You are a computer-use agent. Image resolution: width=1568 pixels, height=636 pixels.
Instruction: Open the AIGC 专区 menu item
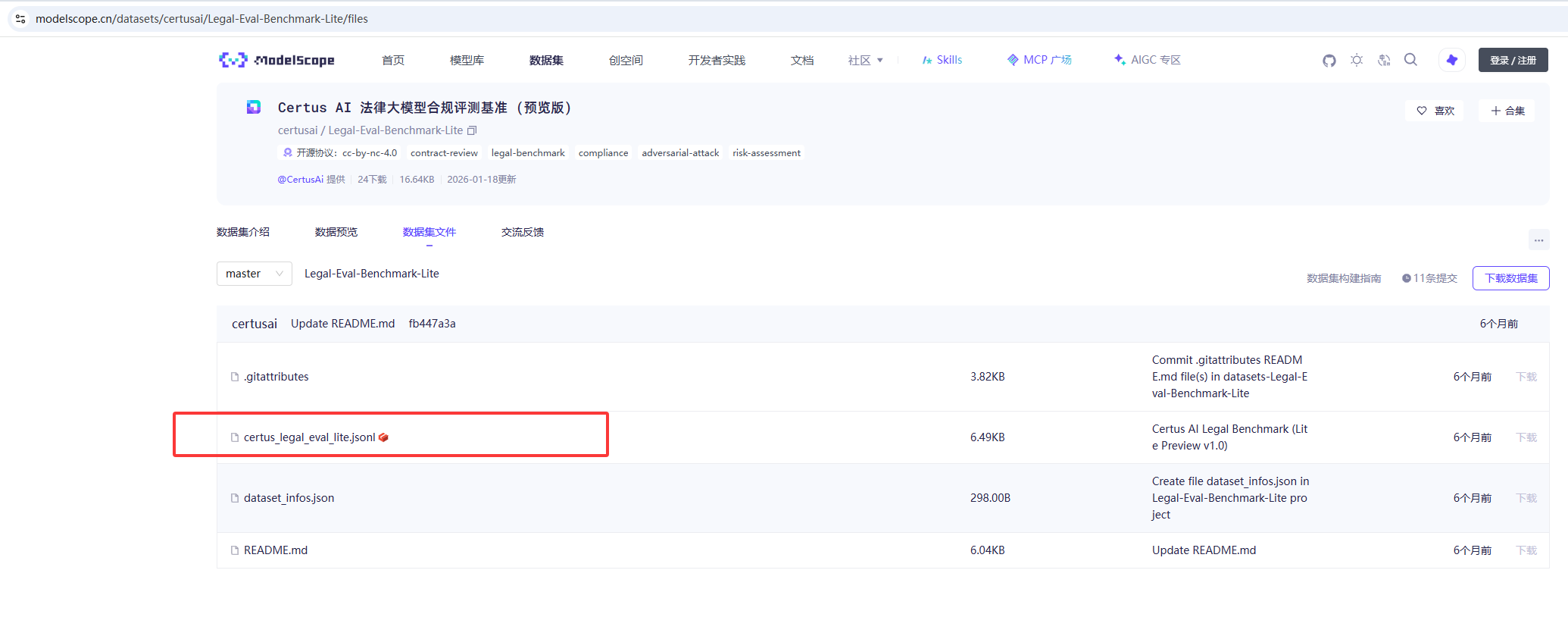click(x=1147, y=60)
